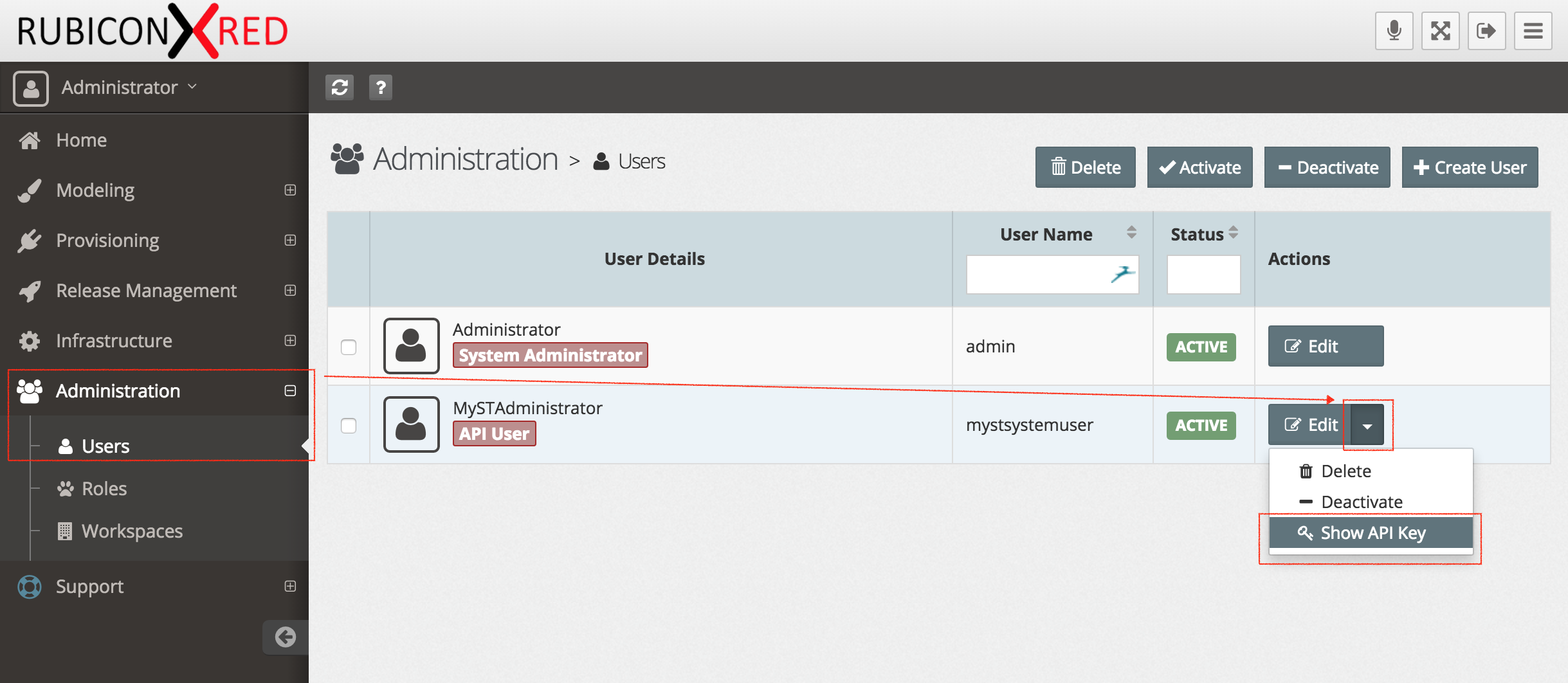
Task: Toggle fullscreen with the expand arrows icon
Action: pyautogui.click(x=1440, y=31)
